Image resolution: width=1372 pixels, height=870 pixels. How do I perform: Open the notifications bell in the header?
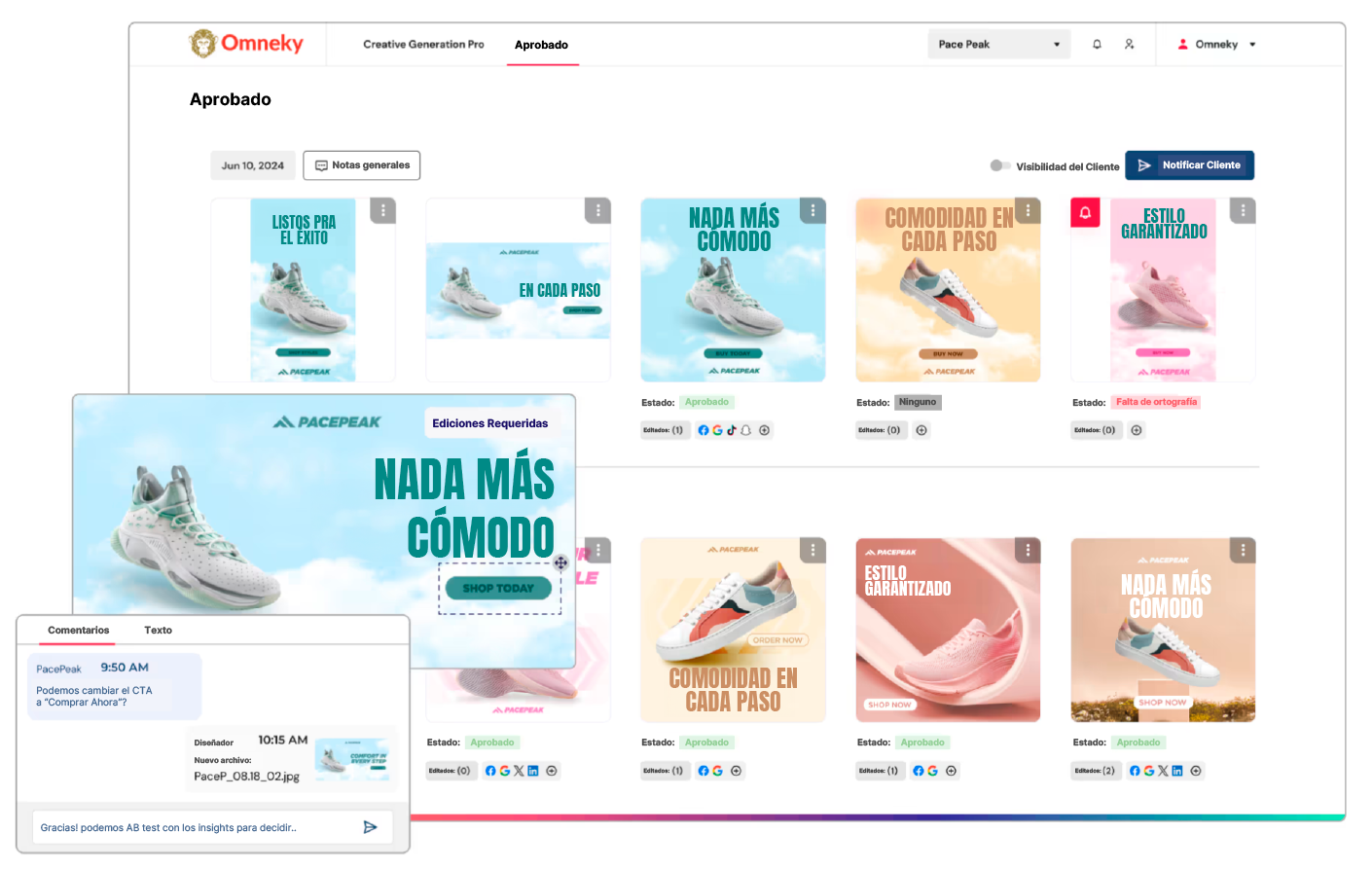1097,45
